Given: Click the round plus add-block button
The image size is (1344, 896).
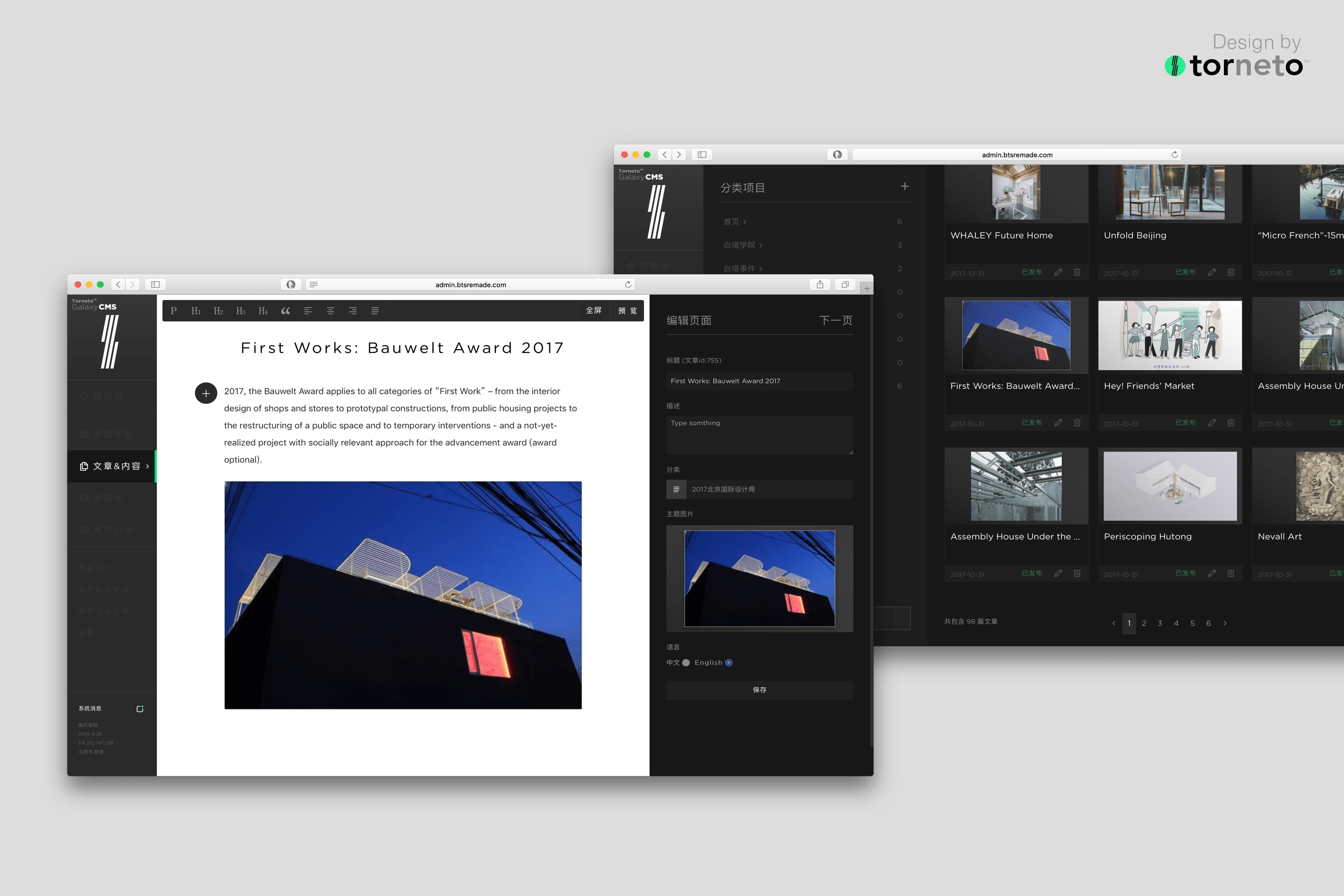Looking at the screenshot, I should click(x=206, y=393).
